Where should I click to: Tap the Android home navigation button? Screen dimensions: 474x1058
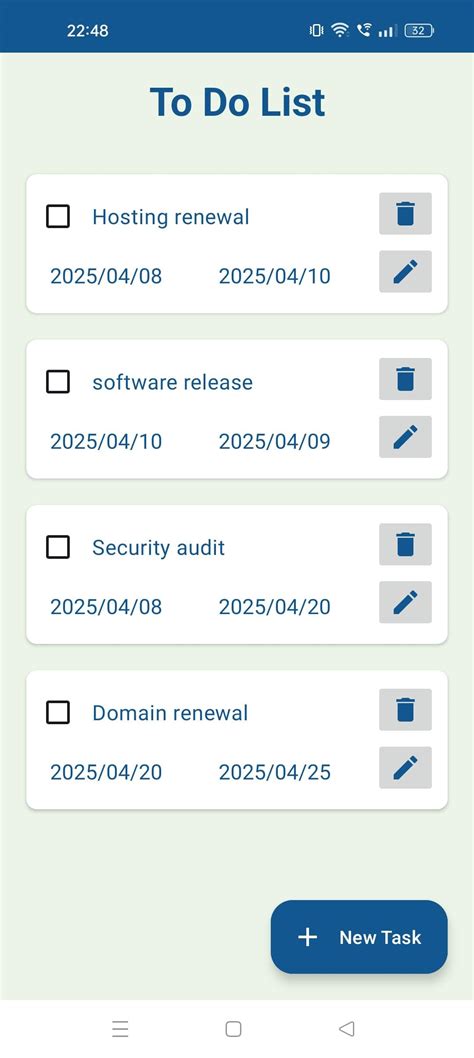[x=234, y=1028]
